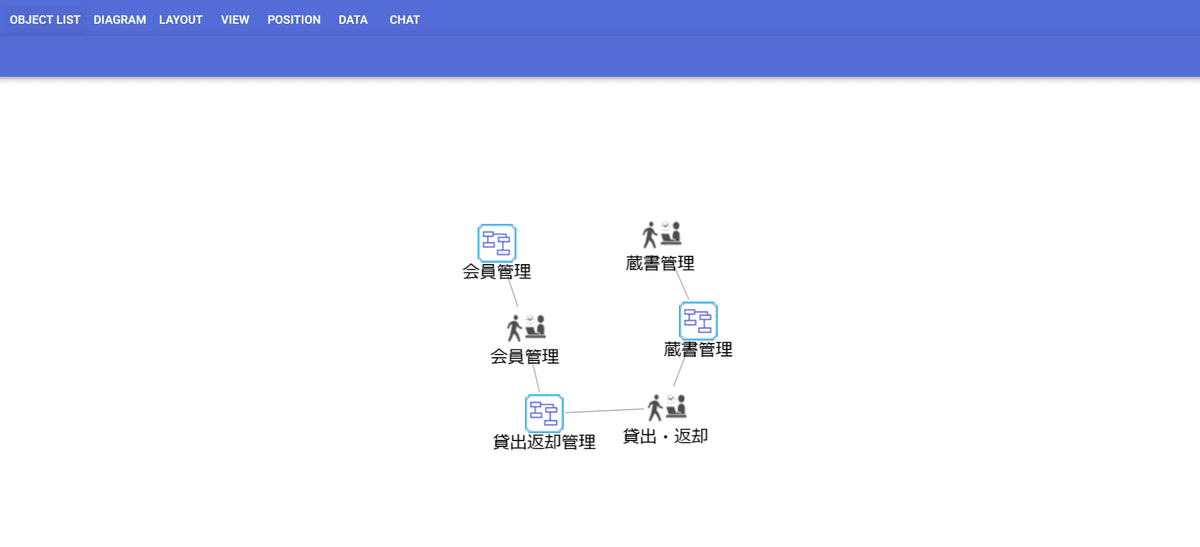Click the 会員管理 label under the person icon
Viewport: 1200px width, 547px height.
tap(525, 356)
